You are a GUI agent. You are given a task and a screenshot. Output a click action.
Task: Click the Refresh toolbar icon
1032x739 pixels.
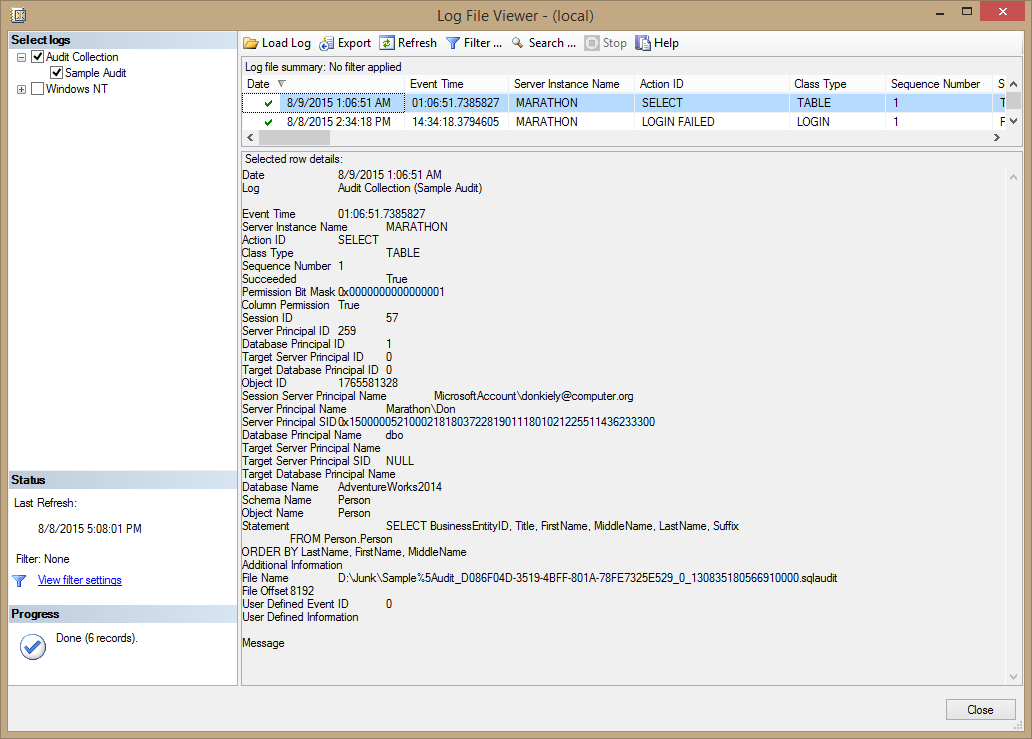[x=387, y=43]
